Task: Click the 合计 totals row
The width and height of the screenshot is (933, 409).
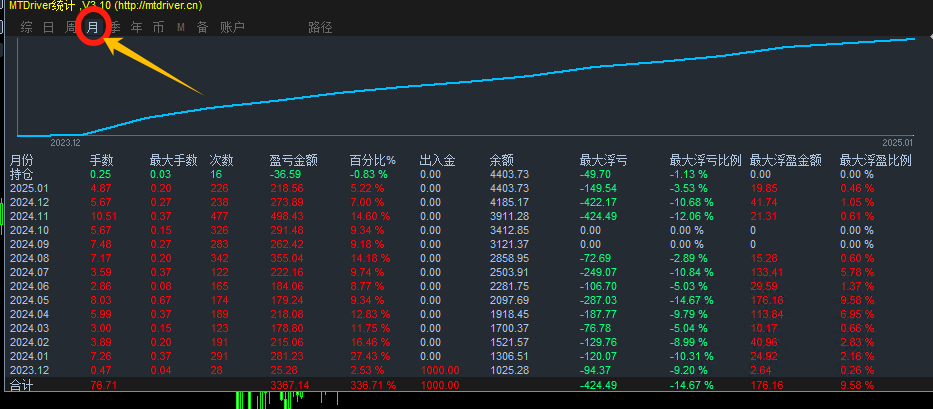Action: [22, 383]
